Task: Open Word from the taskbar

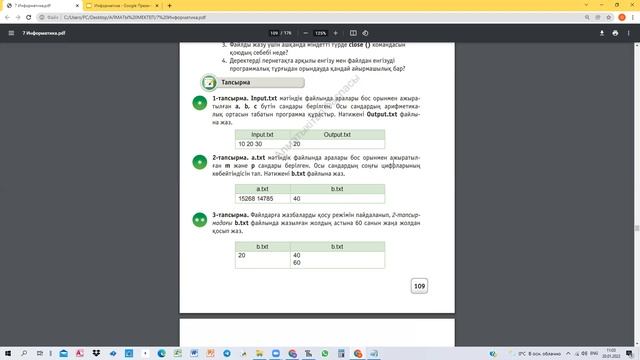Action: click(x=194, y=353)
